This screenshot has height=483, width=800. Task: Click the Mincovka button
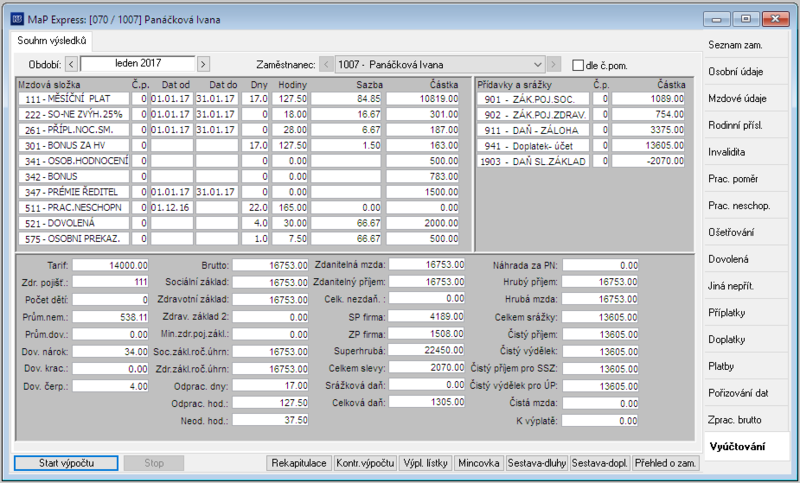(479, 463)
